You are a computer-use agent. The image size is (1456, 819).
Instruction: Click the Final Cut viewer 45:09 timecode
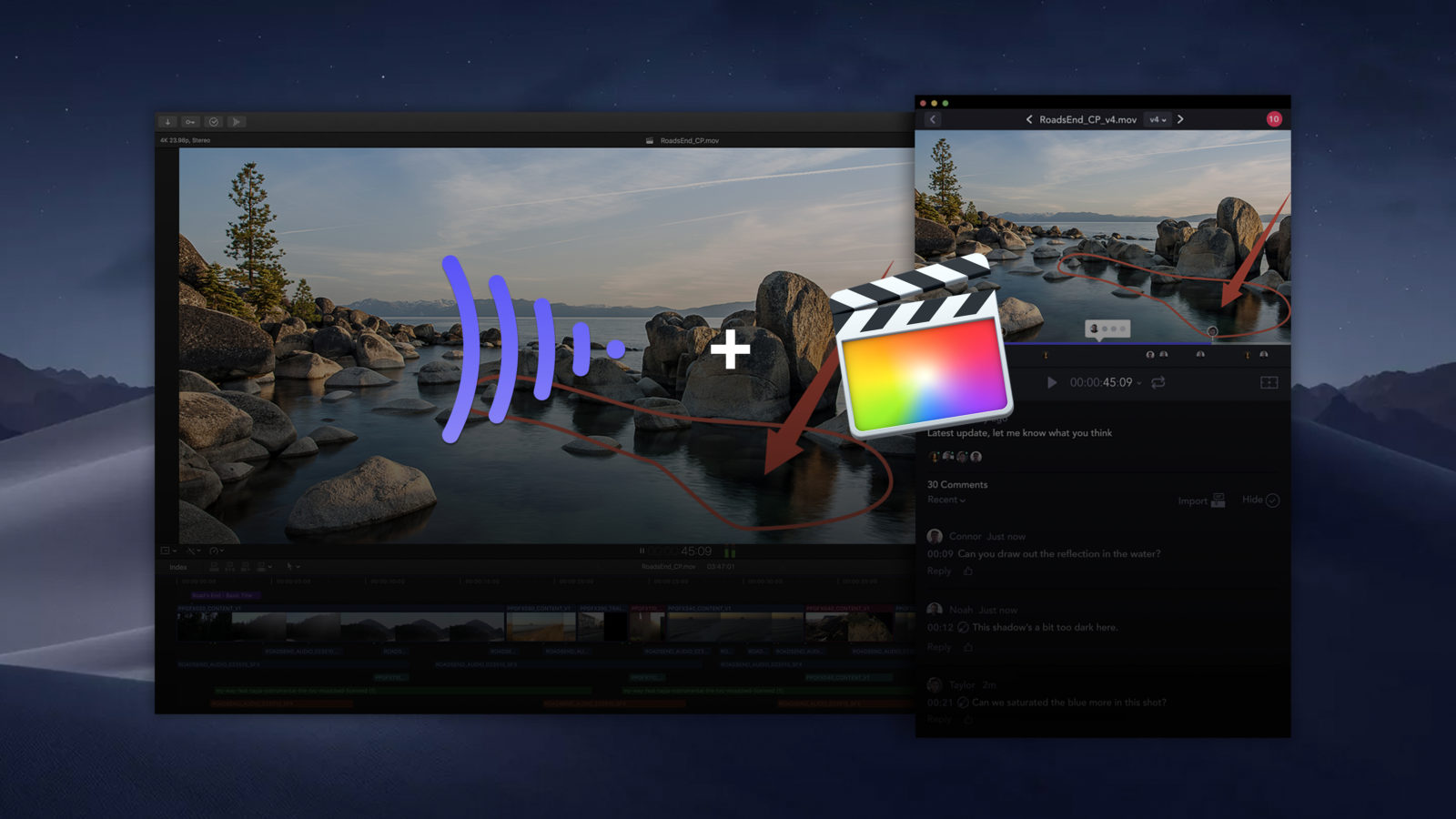(x=696, y=551)
